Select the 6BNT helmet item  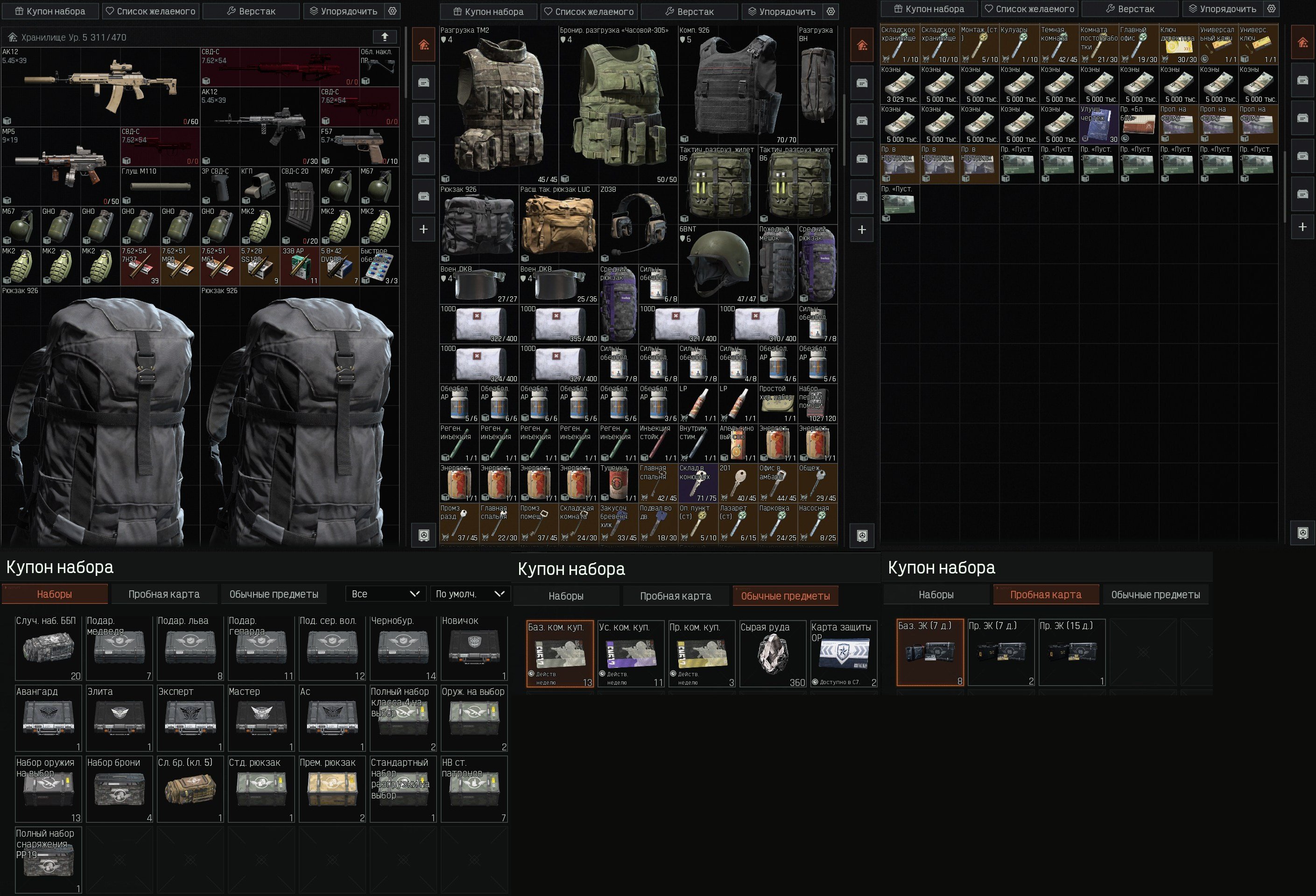(718, 264)
